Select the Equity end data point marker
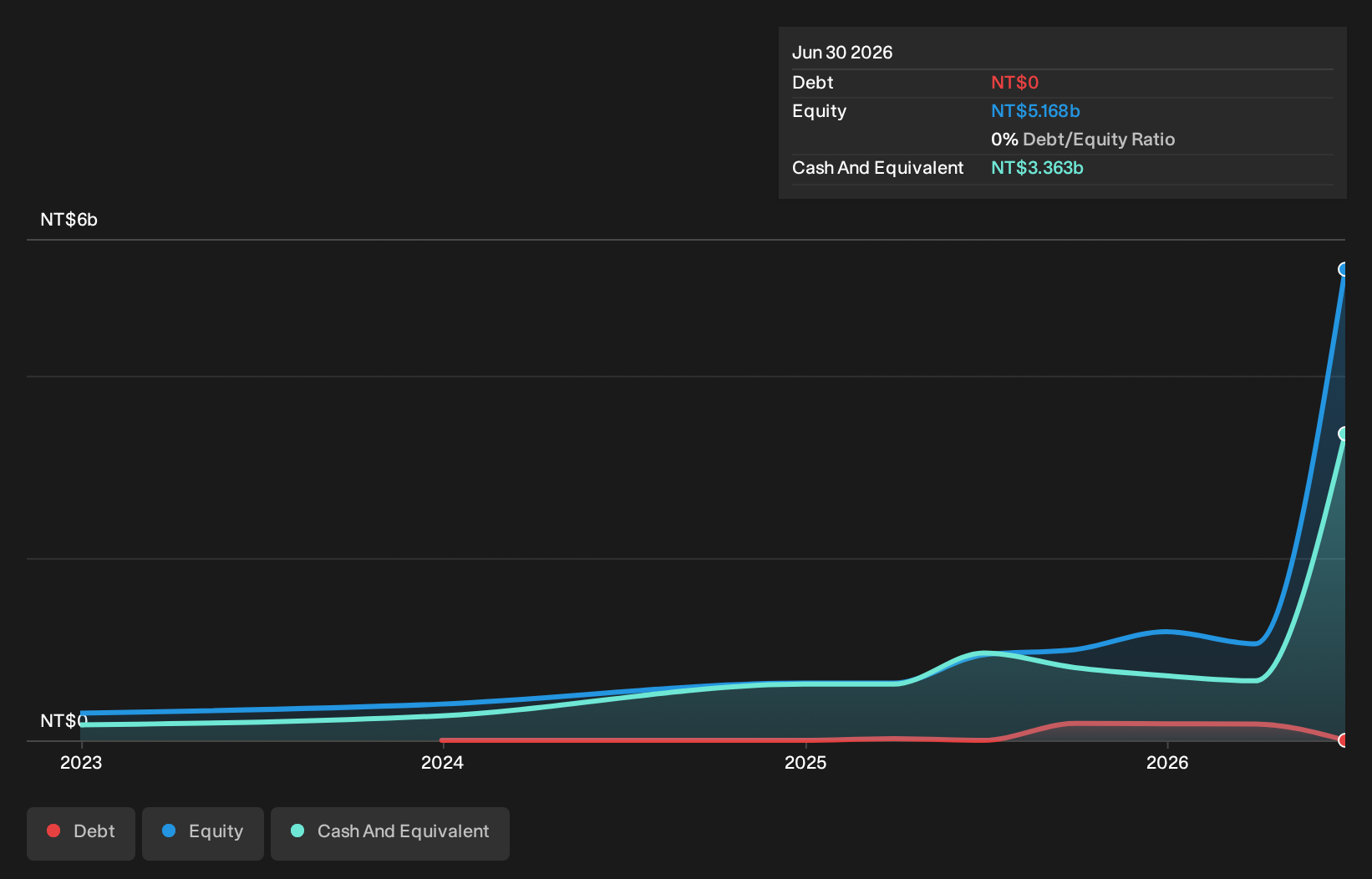The height and width of the screenshot is (879, 1372). (x=1344, y=269)
